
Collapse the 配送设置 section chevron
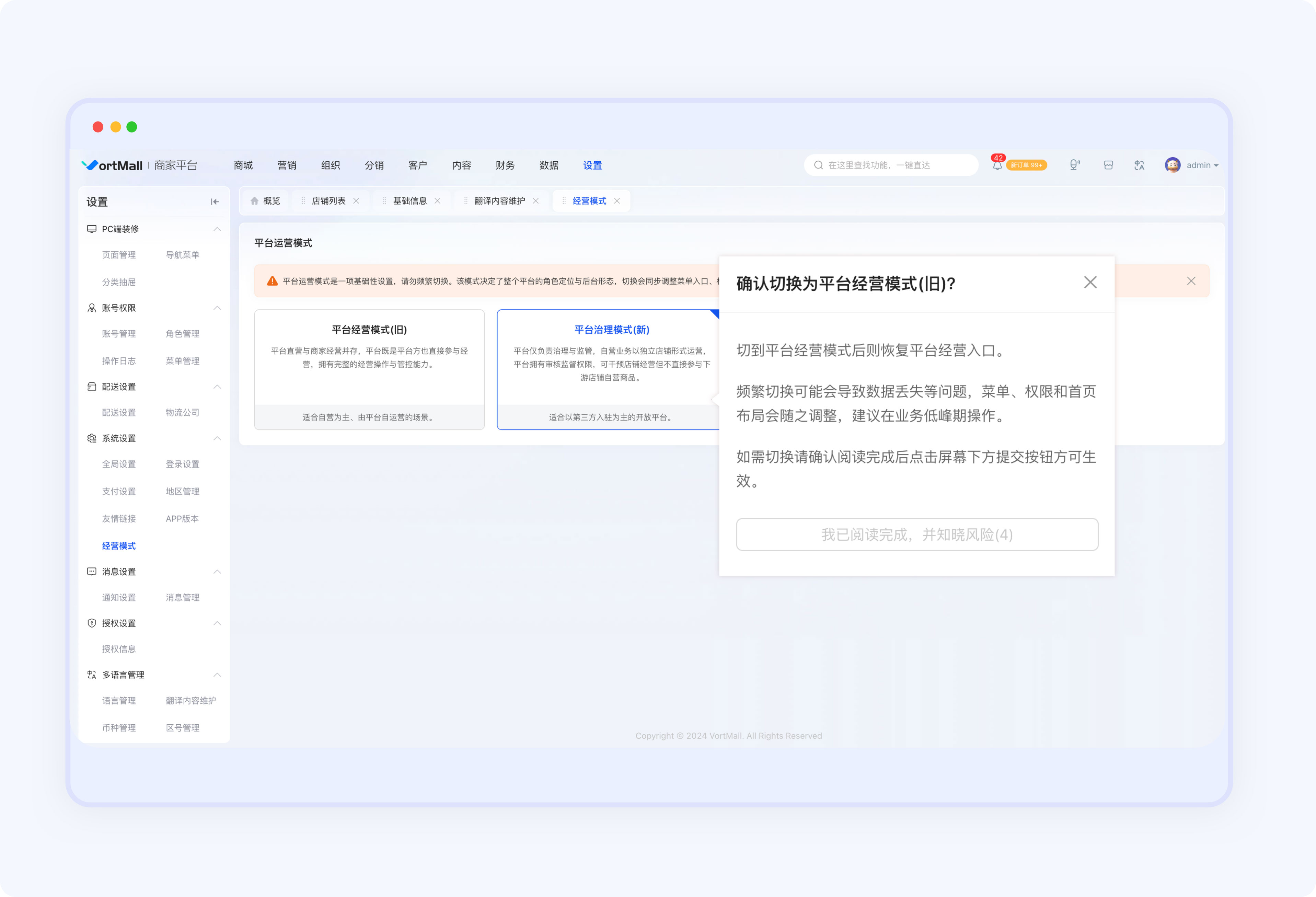coord(217,387)
